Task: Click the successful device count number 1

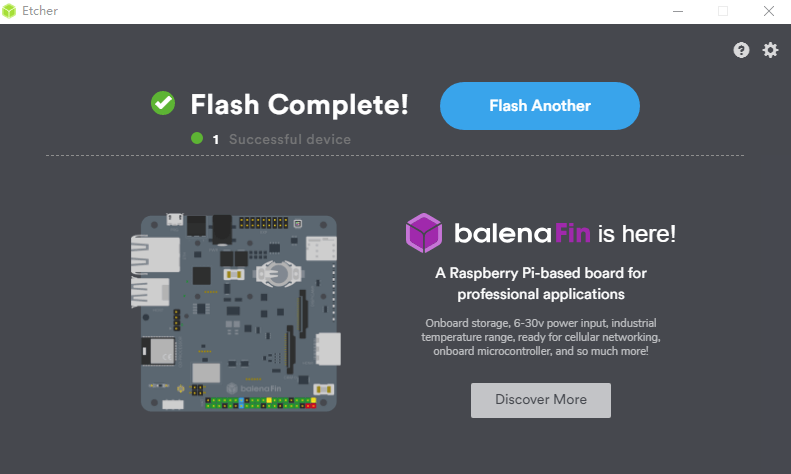Action: [215, 139]
